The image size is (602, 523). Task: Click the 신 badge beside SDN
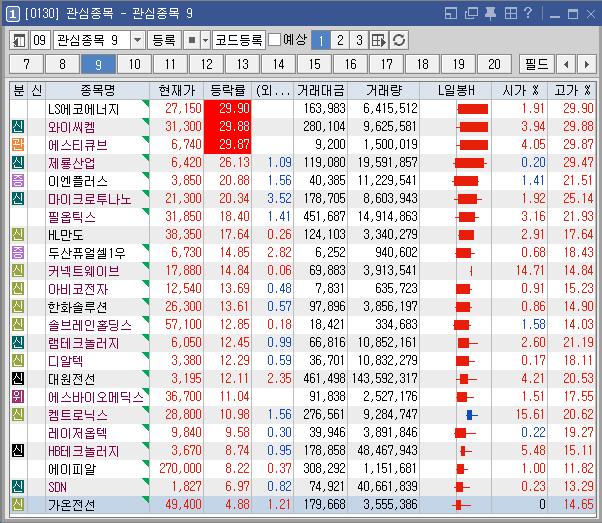(x=18, y=487)
